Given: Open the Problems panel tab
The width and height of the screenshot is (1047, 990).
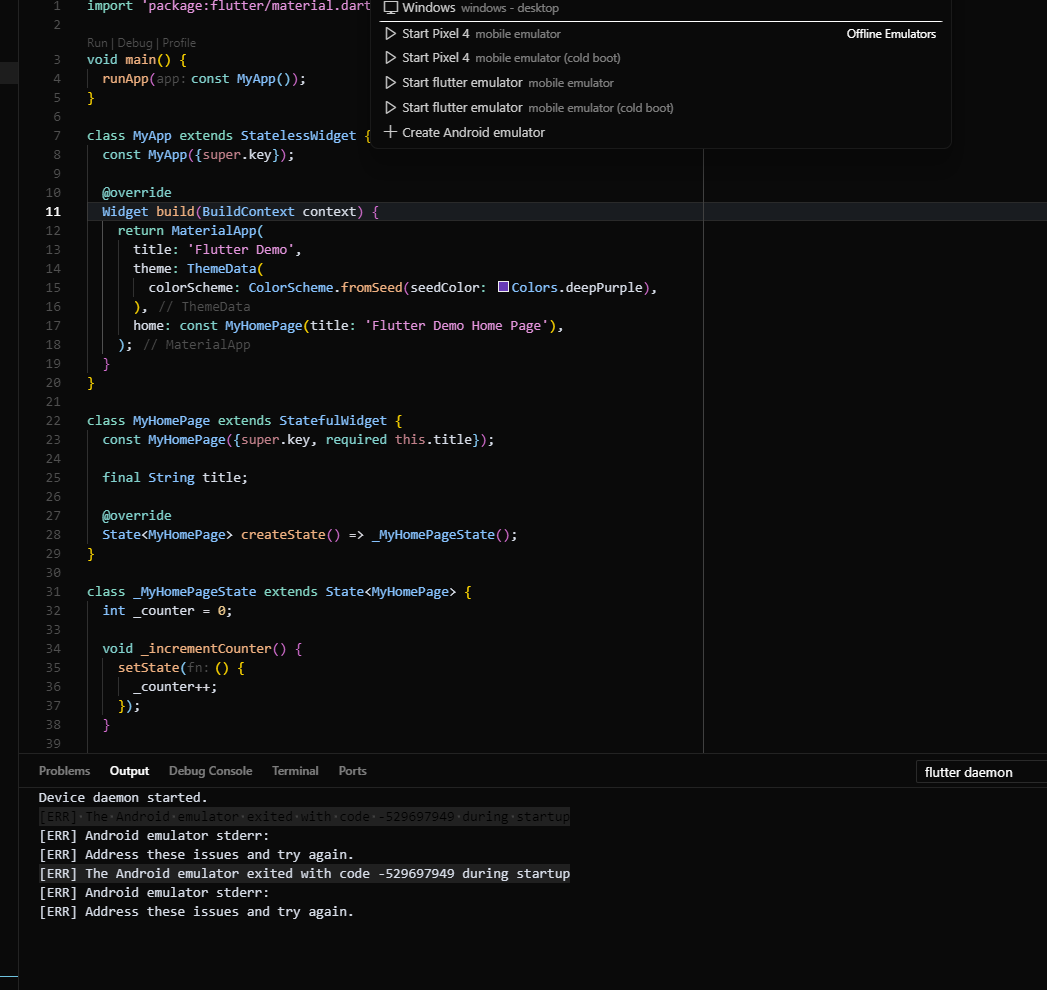Looking at the screenshot, I should [64, 771].
